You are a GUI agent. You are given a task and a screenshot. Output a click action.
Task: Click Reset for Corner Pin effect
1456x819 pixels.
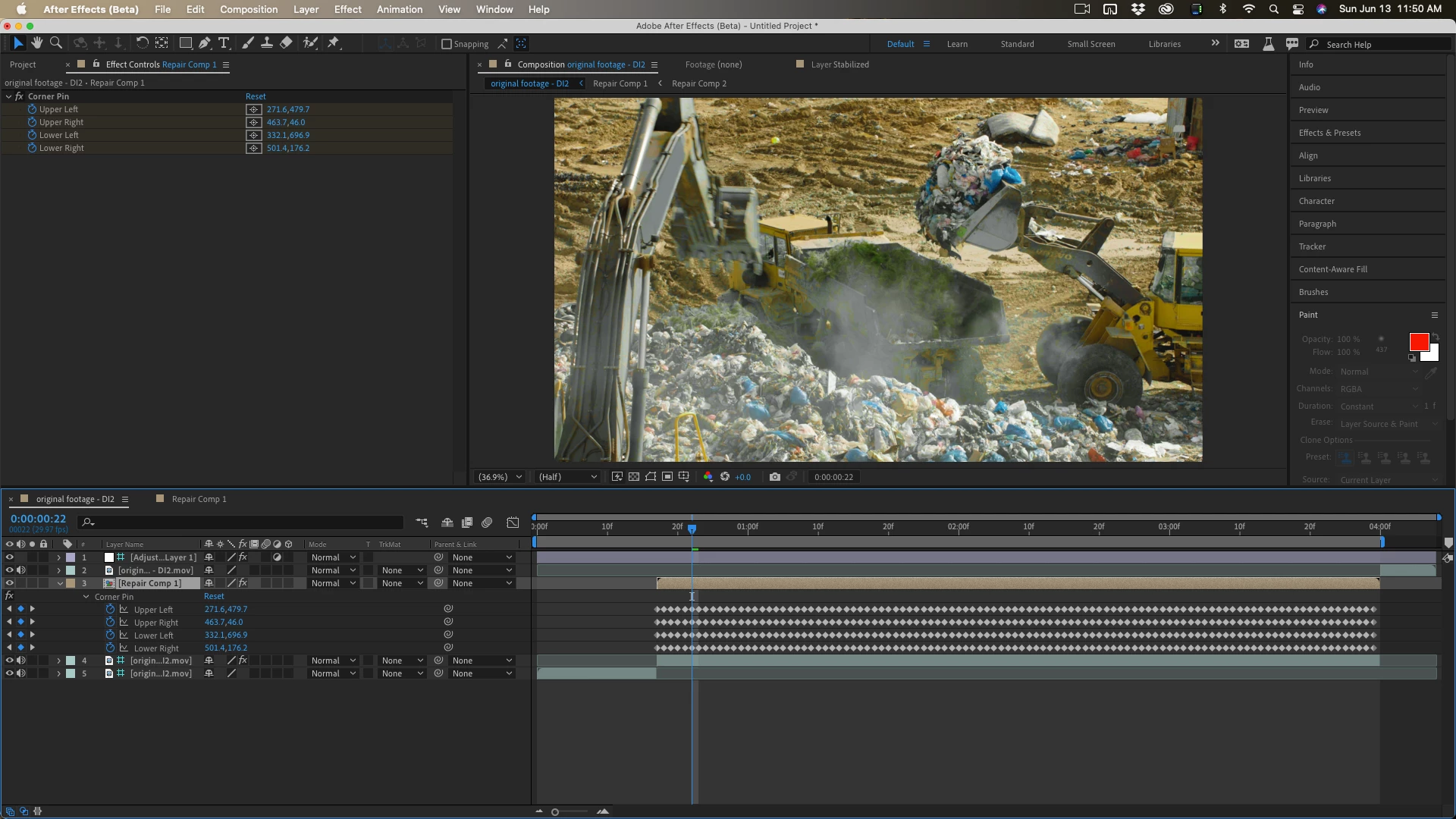pos(256,96)
